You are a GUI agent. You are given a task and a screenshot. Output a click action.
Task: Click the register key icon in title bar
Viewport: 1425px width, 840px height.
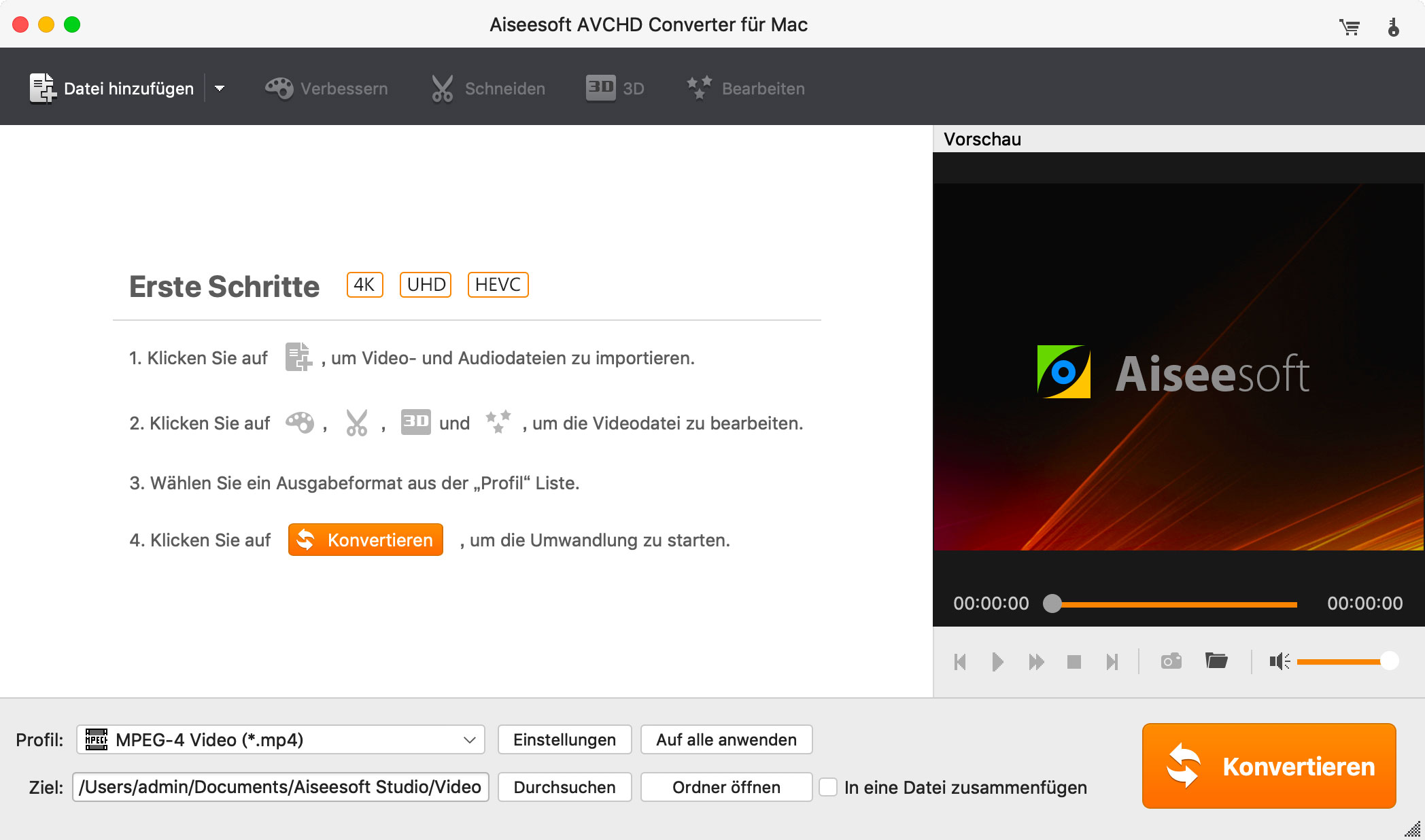1393,27
